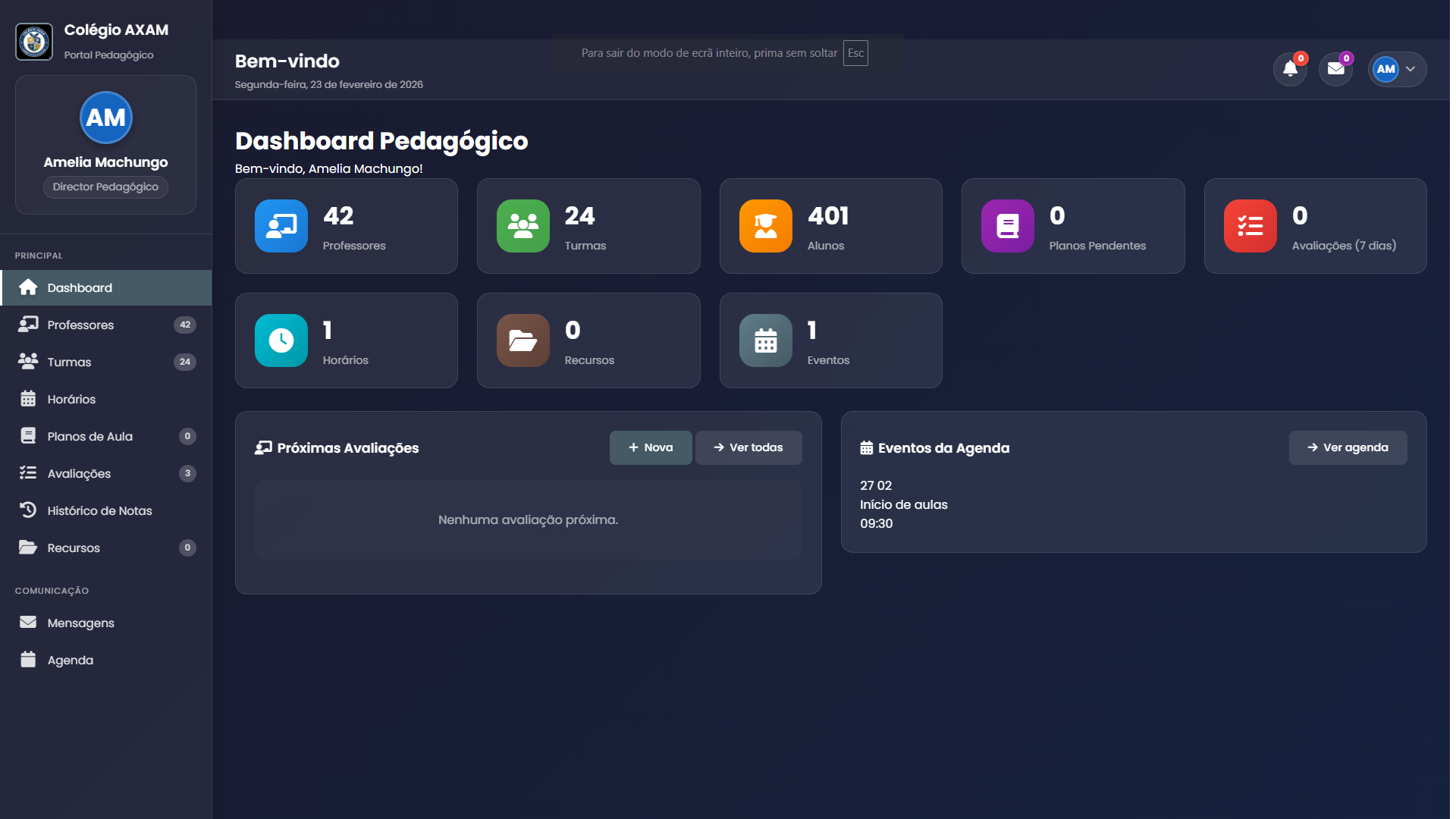Click the Nova evaluation button
Viewport: 1456px width, 819px height.
tap(651, 447)
